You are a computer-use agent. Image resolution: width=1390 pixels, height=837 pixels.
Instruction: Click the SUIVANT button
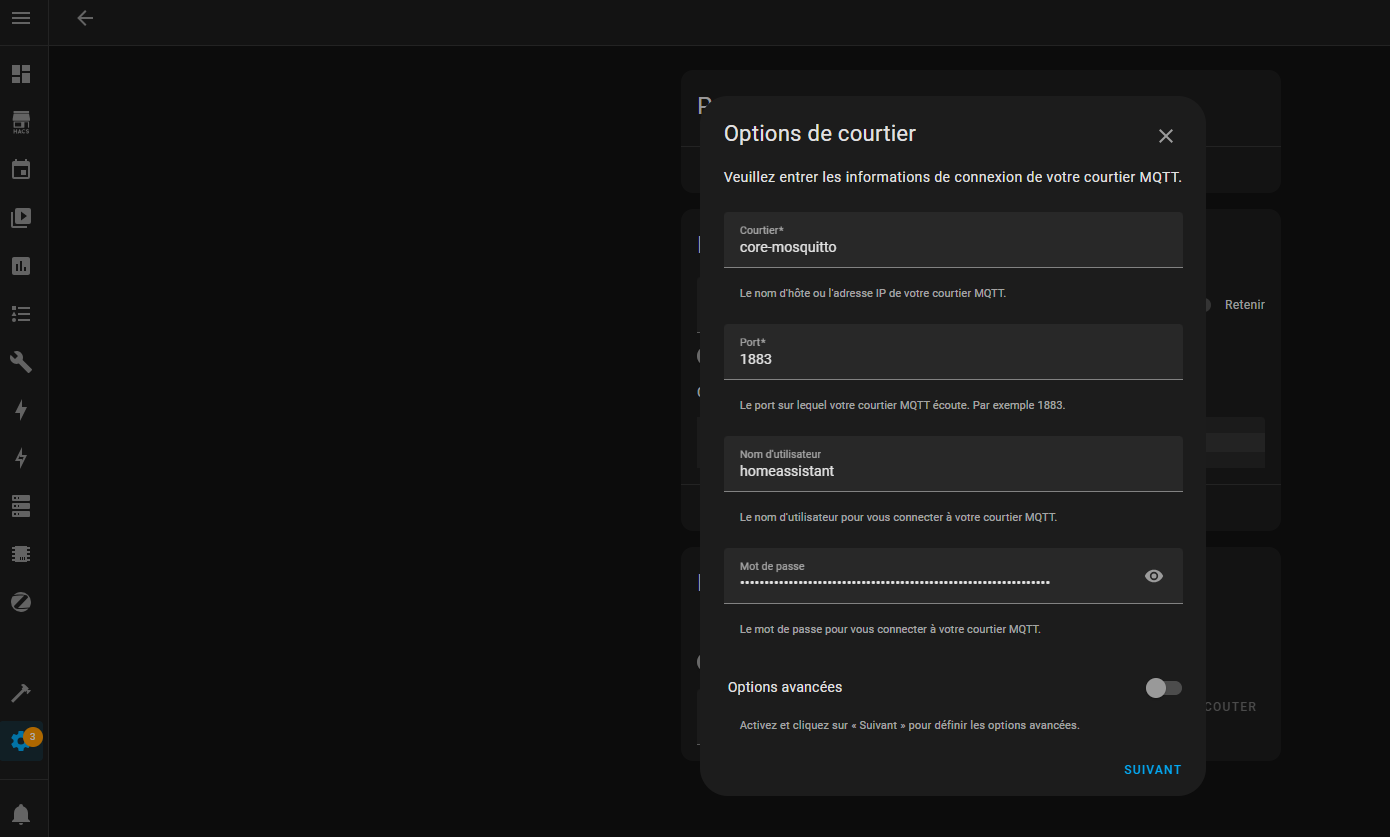pos(1153,770)
